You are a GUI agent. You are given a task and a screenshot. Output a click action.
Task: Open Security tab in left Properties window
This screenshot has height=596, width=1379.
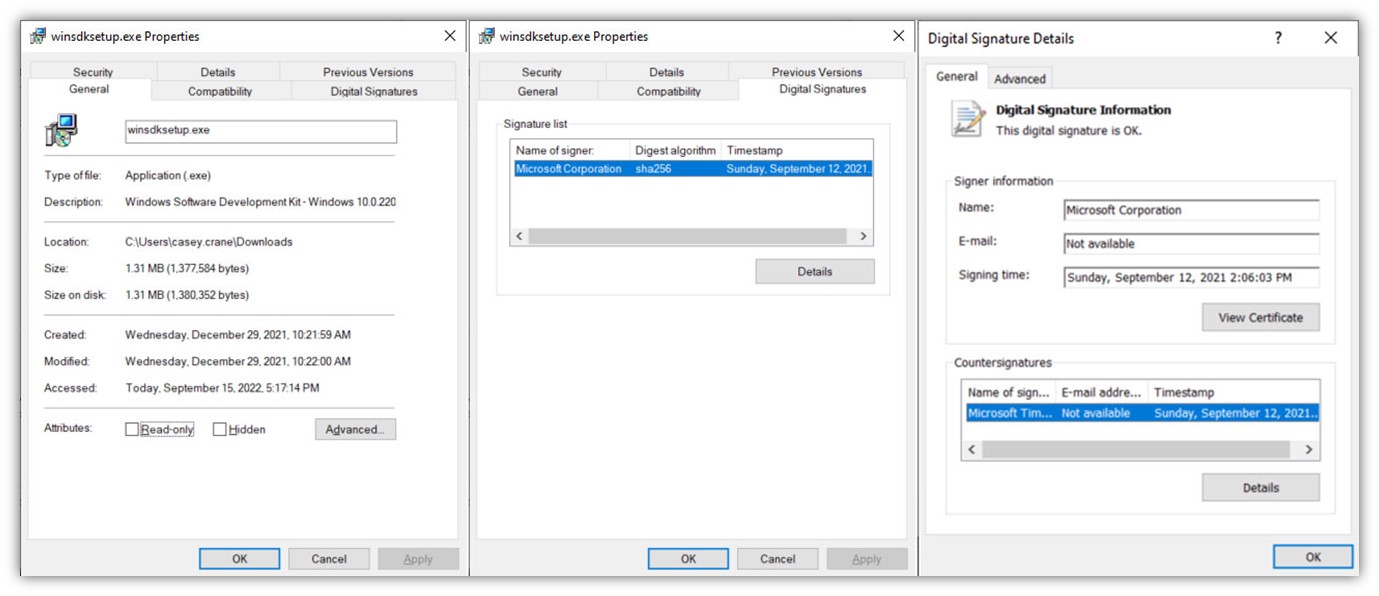pyautogui.click(x=93, y=72)
